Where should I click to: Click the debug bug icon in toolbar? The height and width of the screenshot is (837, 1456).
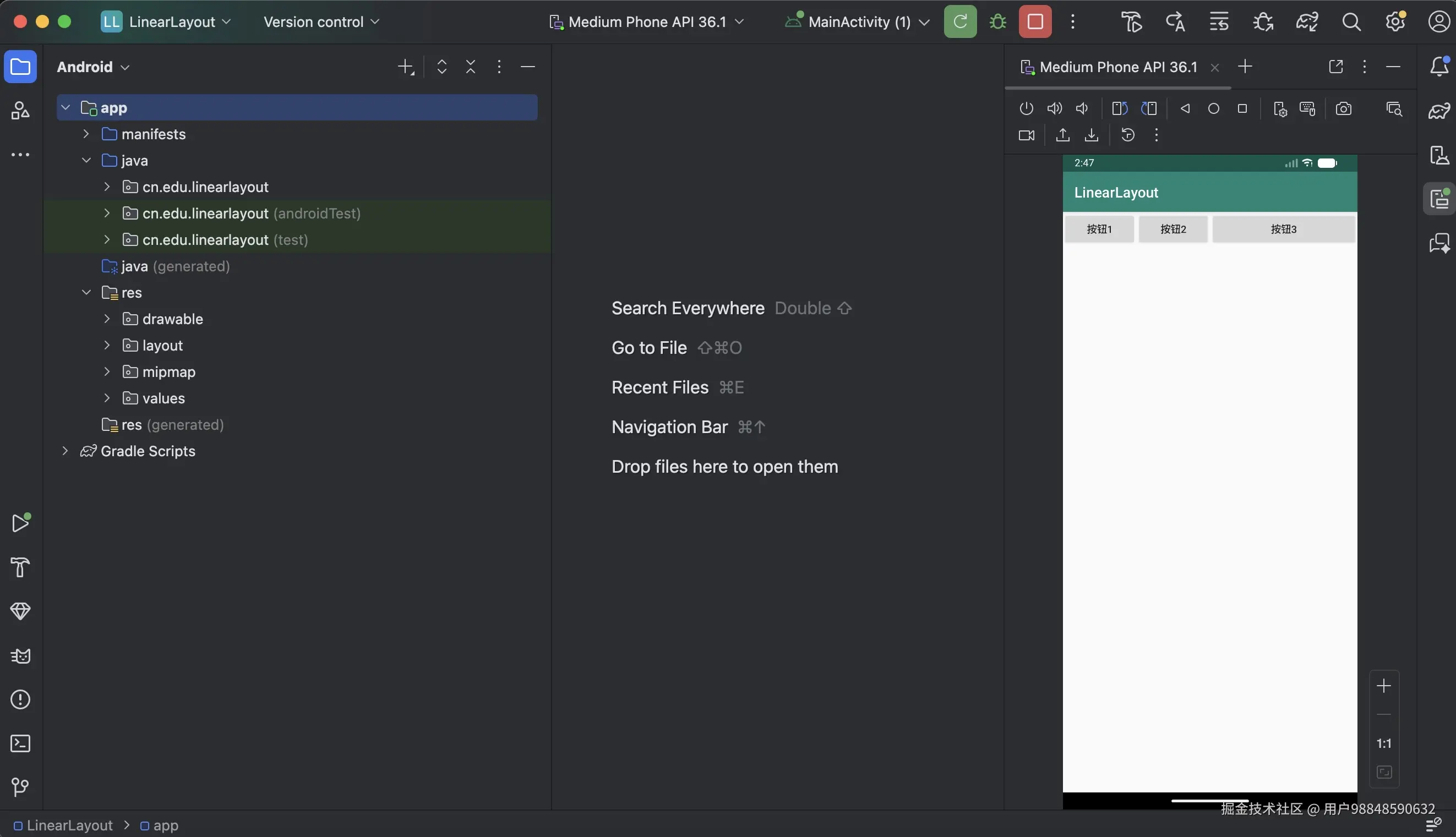tap(997, 22)
